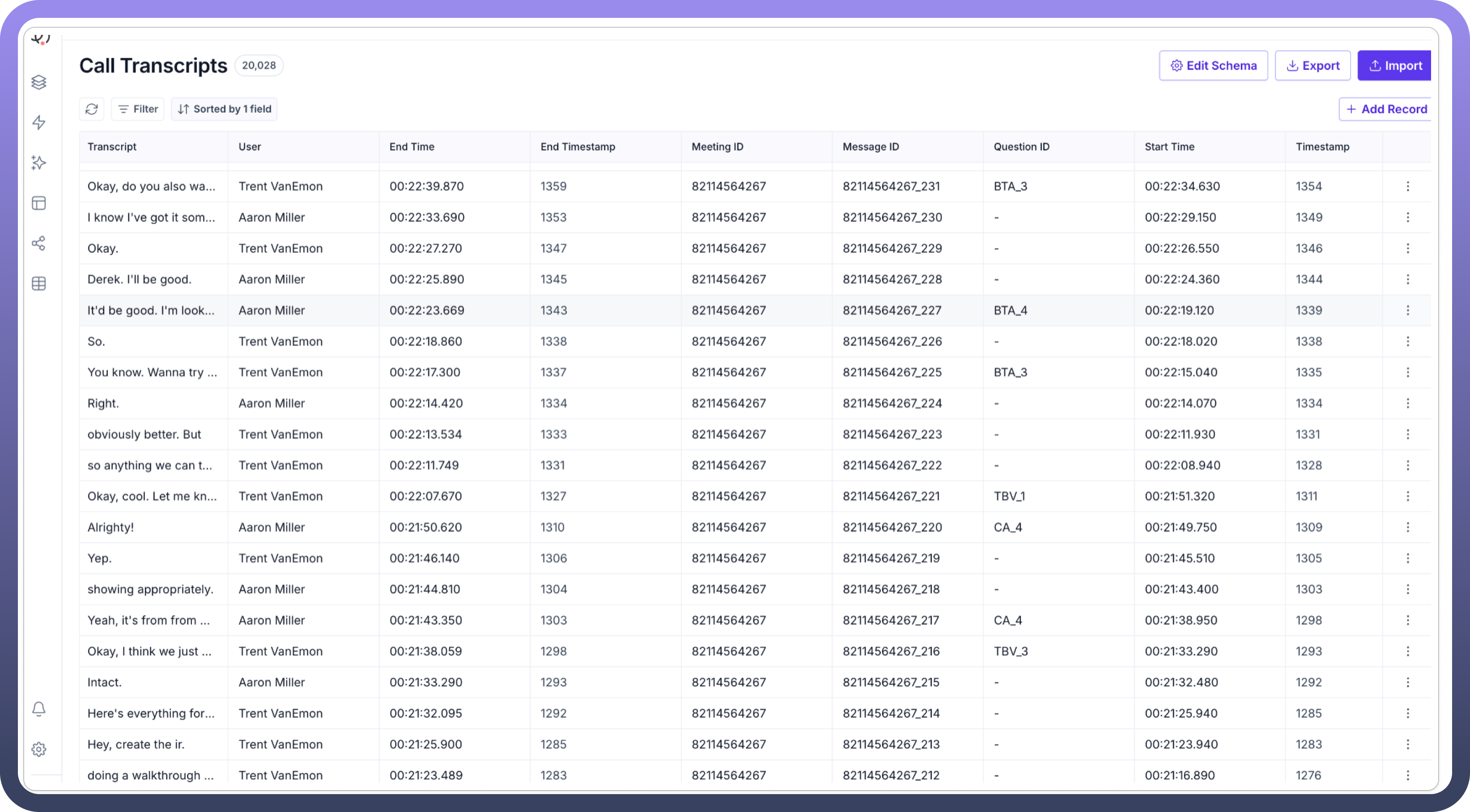
Task: Click the share nodes sidebar icon
Action: coord(39,244)
